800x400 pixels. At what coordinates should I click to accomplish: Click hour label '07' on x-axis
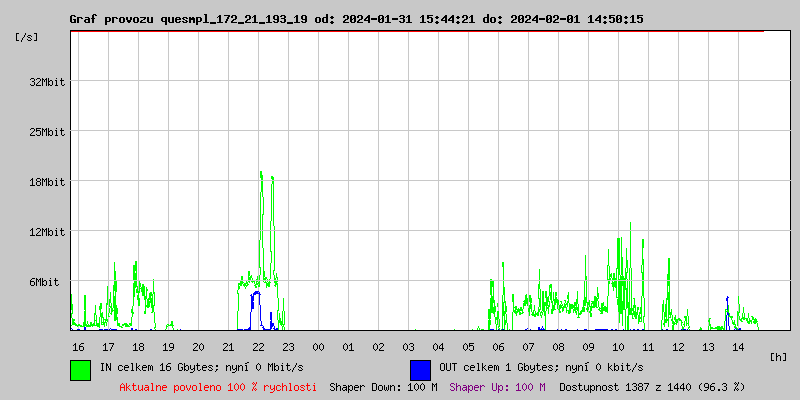tap(529, 347)
